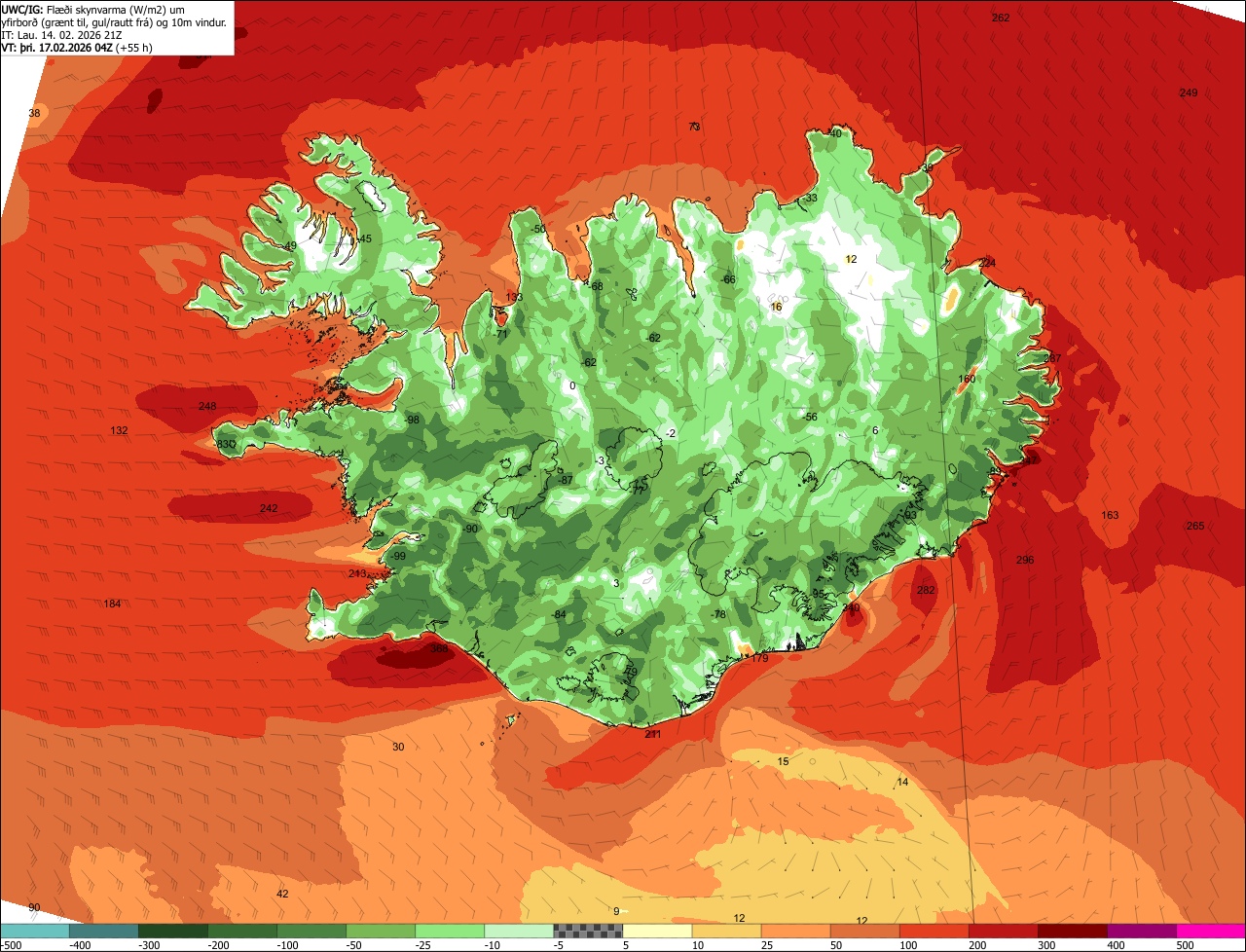Click the '179' value on the south coast

[x=760, y=658]
